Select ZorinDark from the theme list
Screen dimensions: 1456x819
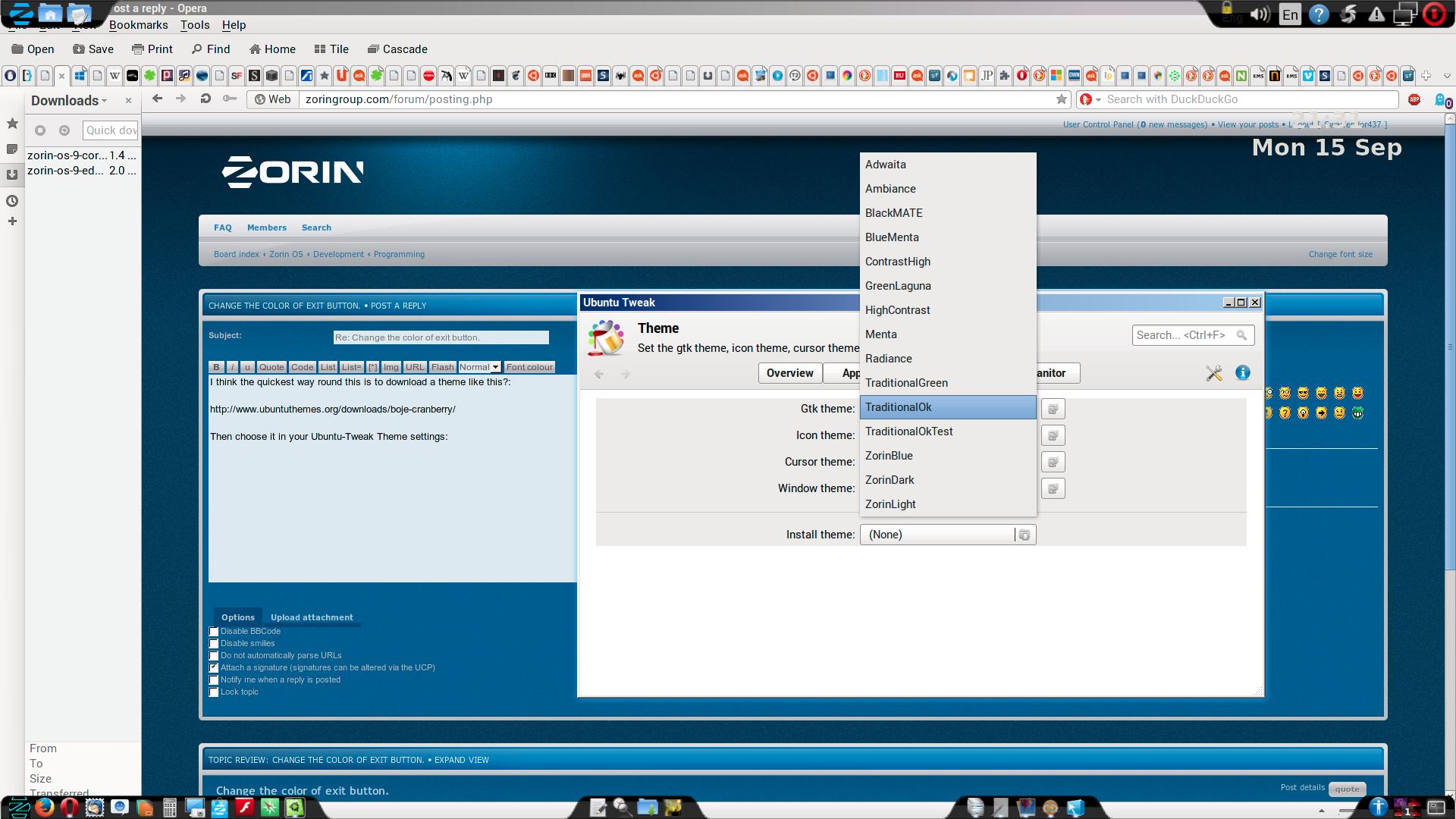pyautogui.click(x=890, y=480)
